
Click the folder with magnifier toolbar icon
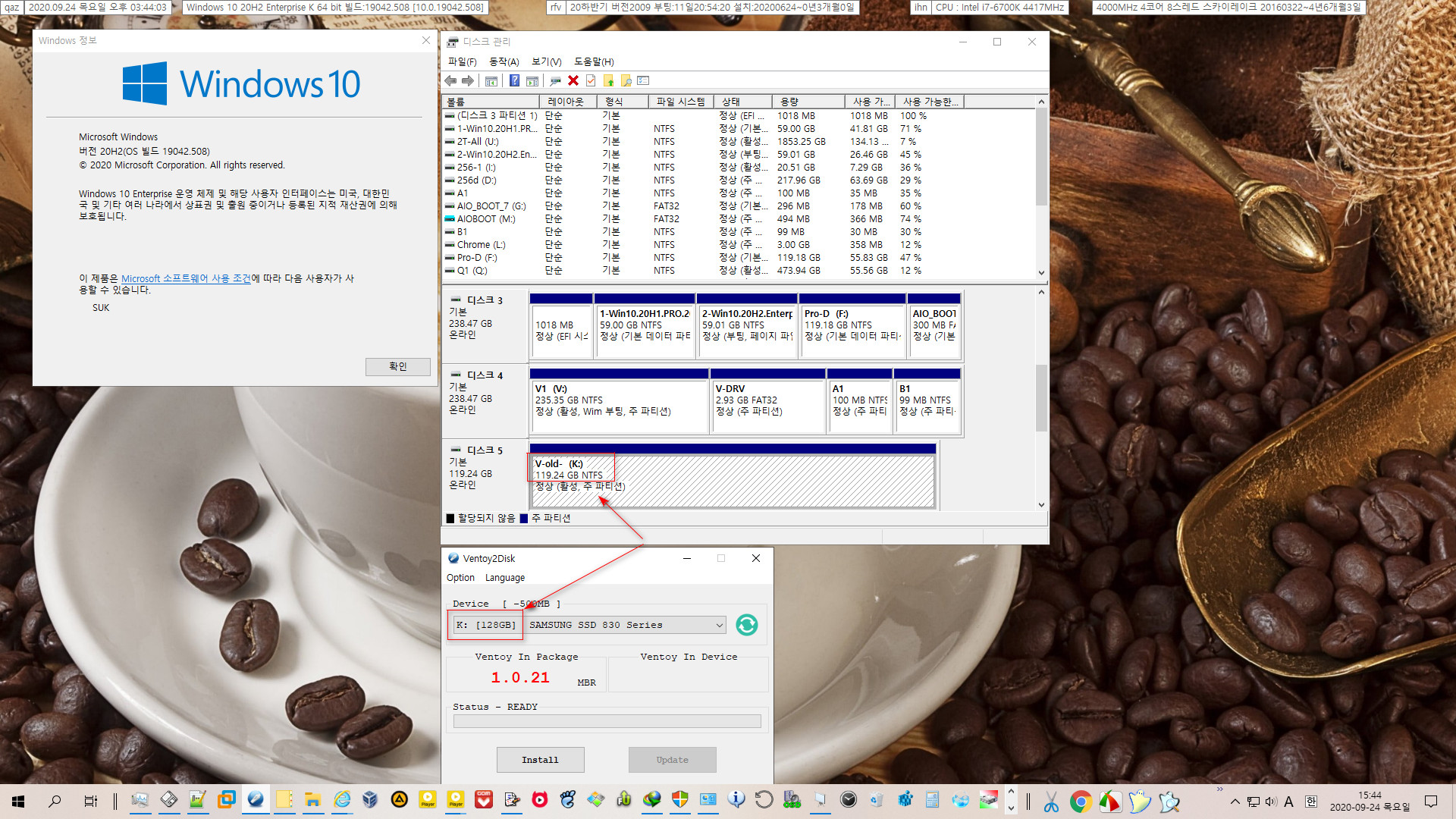coord(626,80)
